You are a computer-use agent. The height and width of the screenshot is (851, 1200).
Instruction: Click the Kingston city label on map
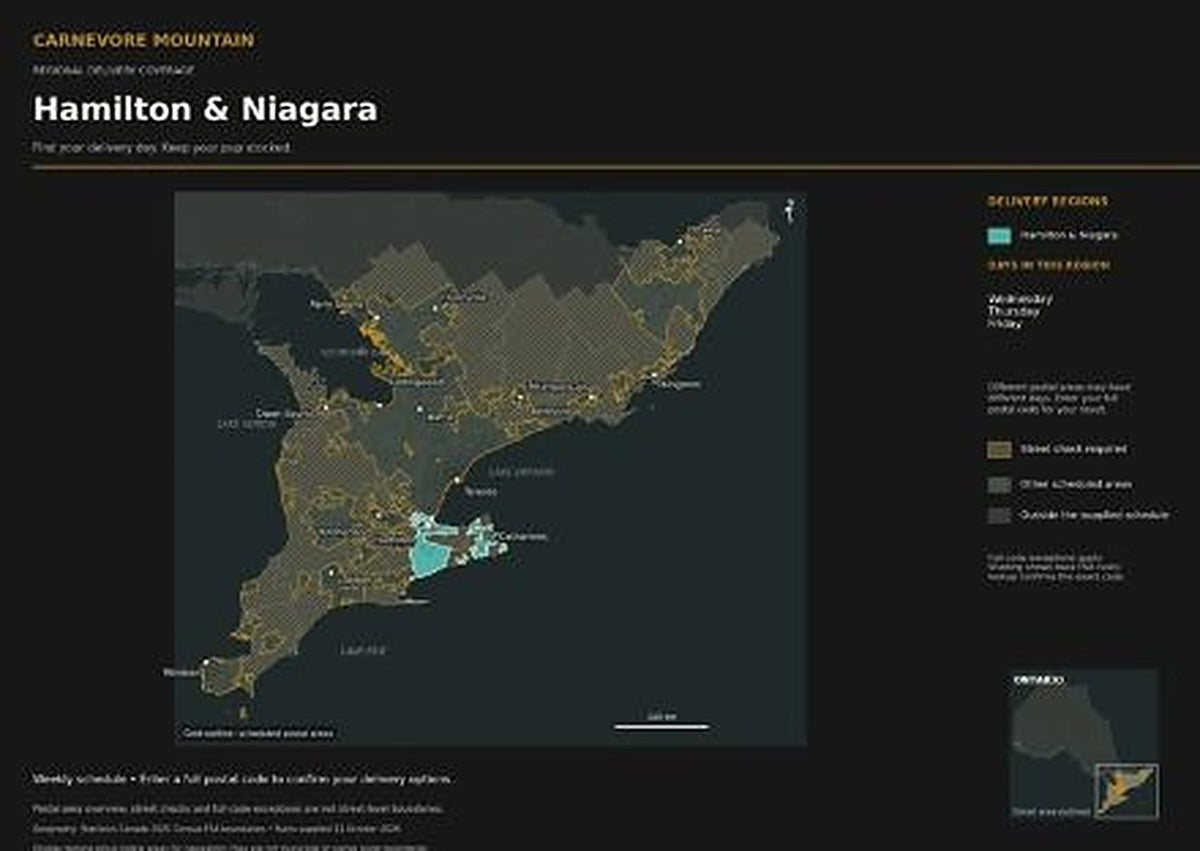coord(678,384)
